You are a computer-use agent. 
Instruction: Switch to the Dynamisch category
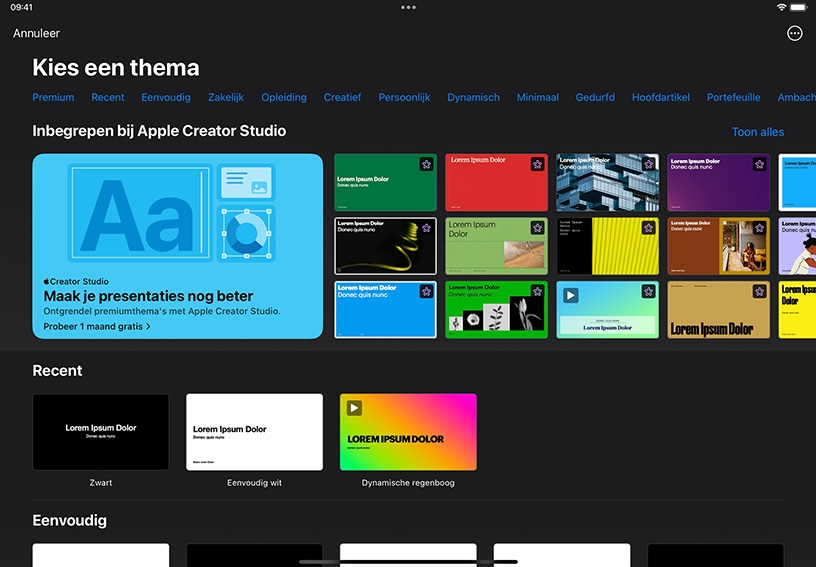474,97
